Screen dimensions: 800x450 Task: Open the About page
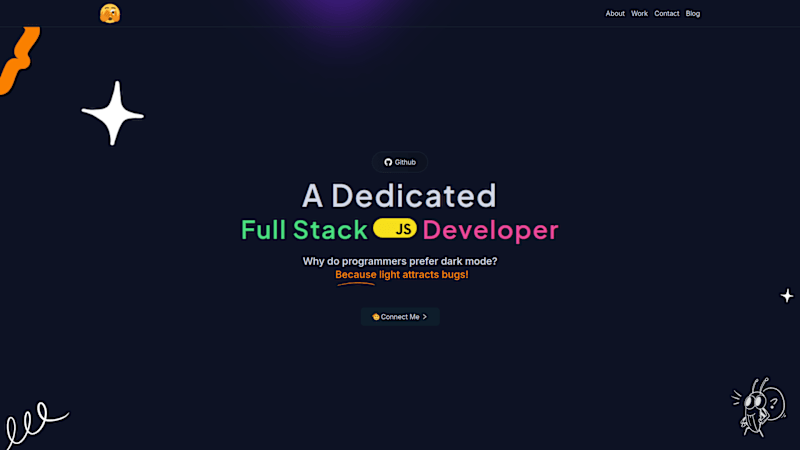pyautogui.click(x=615, y=14)
